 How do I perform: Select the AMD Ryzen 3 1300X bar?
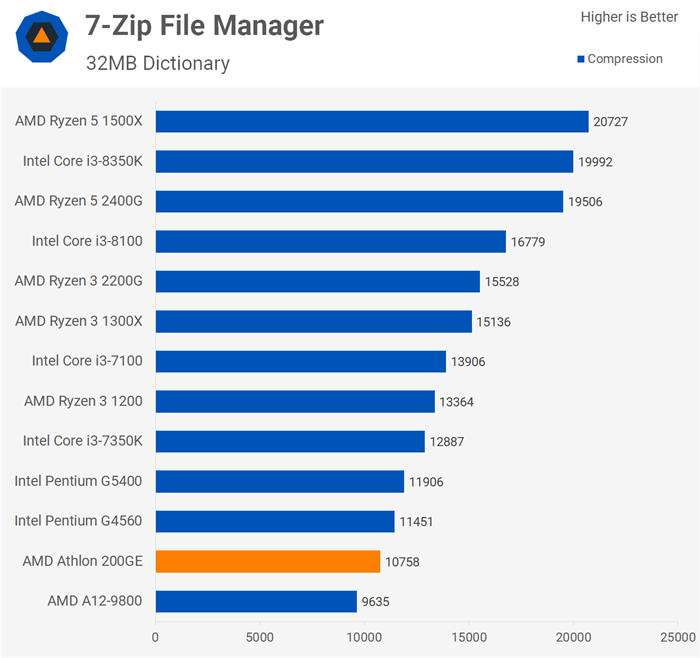[x=313, y=321]
